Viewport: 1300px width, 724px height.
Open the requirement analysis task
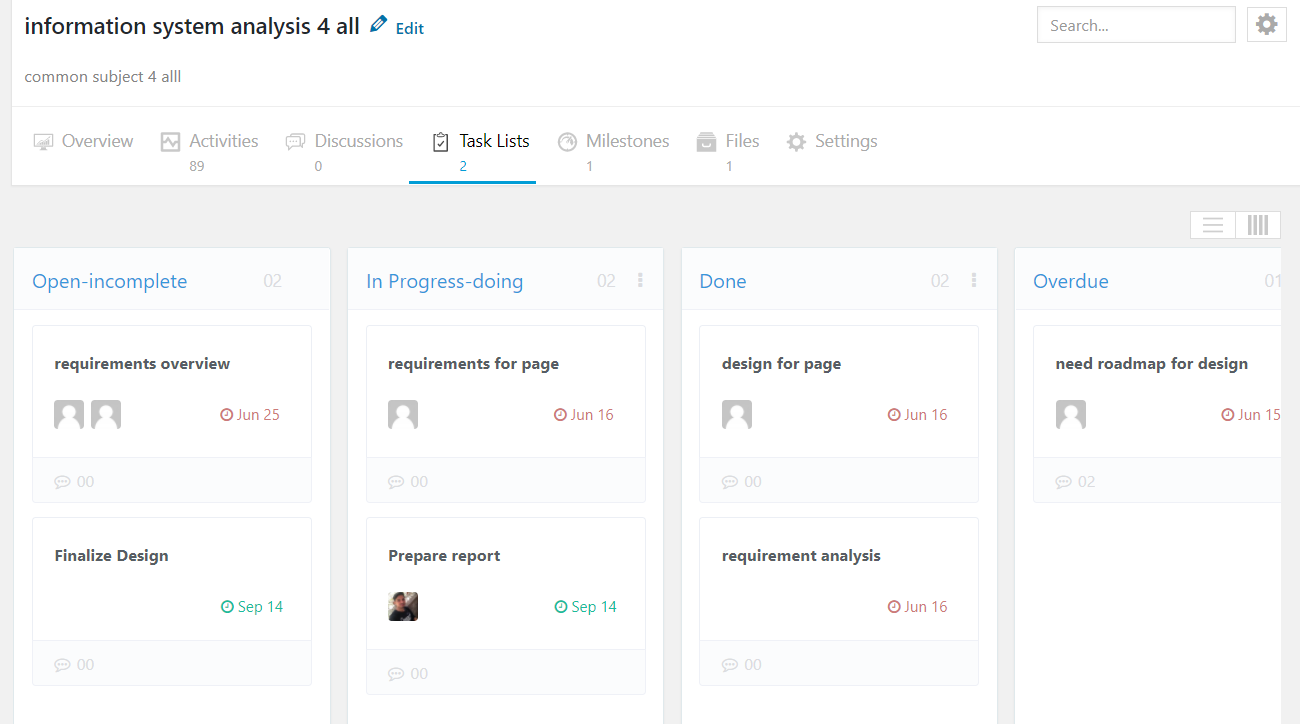pyautogui.click(x=801, y=556)
